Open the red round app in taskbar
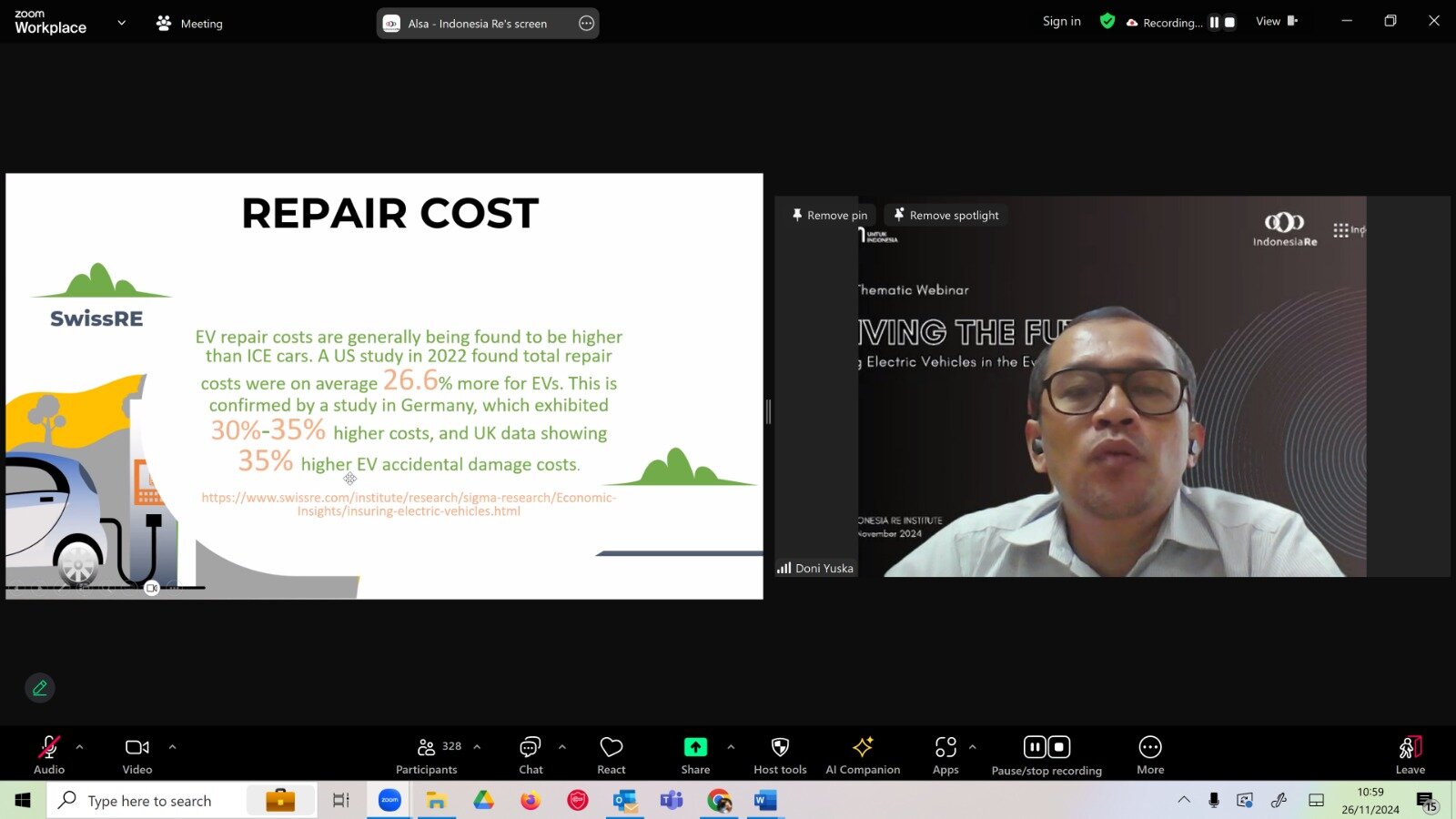The height and width of the screenshot is (819, 1456). pyautogui.click(x=578, y=801)
